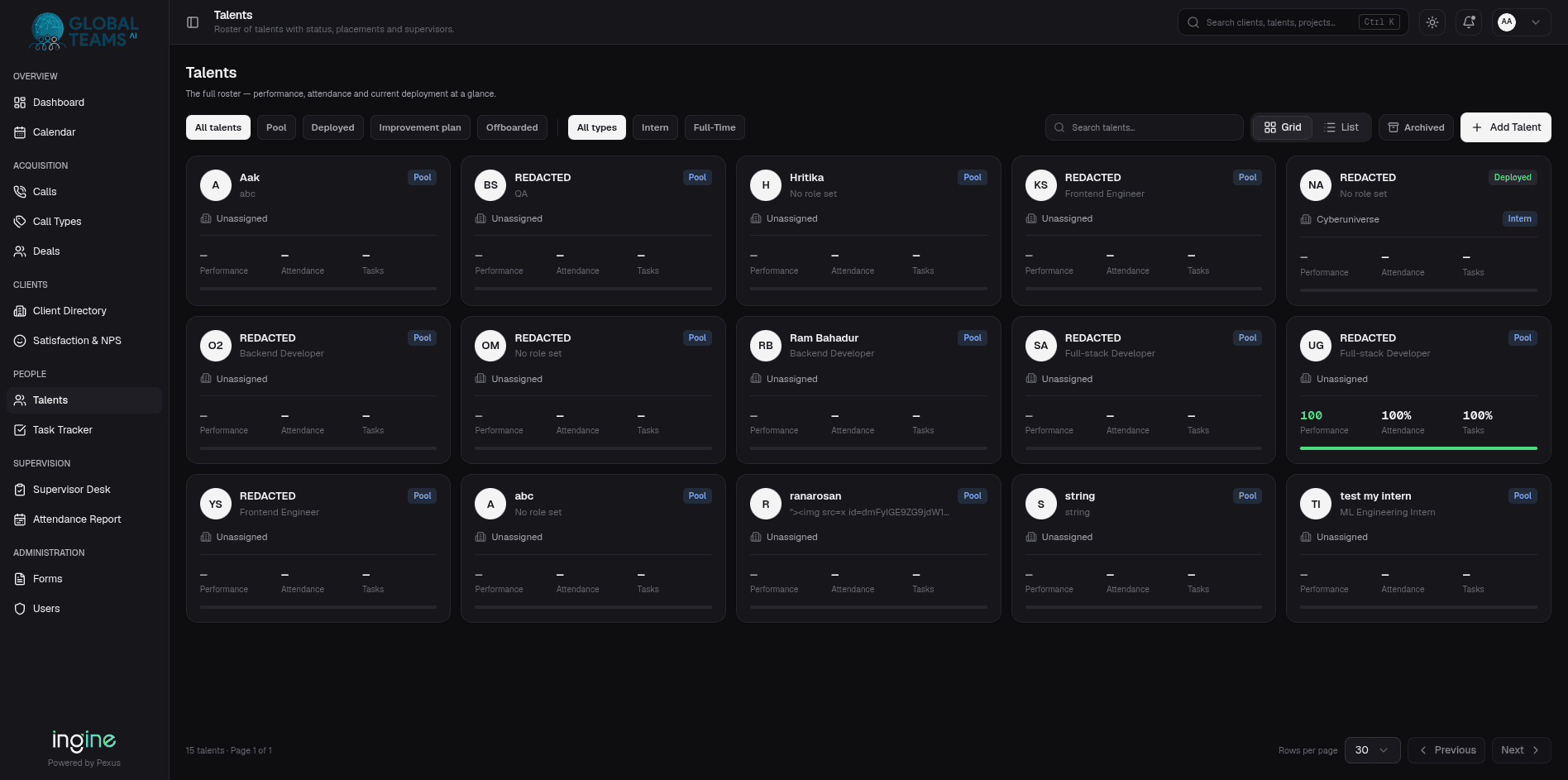Open the notifications bell
1568x780 pixels.
pos(1469,22)
